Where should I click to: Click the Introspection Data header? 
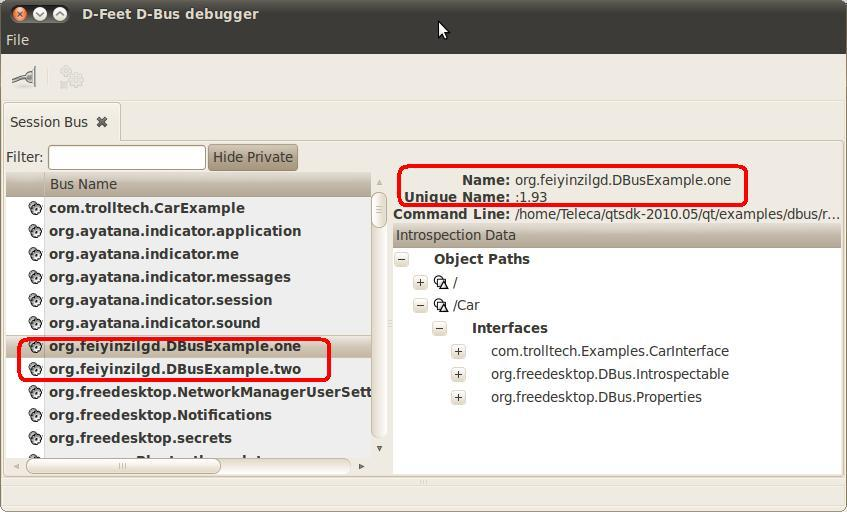pyautogui.click(x=617, y=235)
